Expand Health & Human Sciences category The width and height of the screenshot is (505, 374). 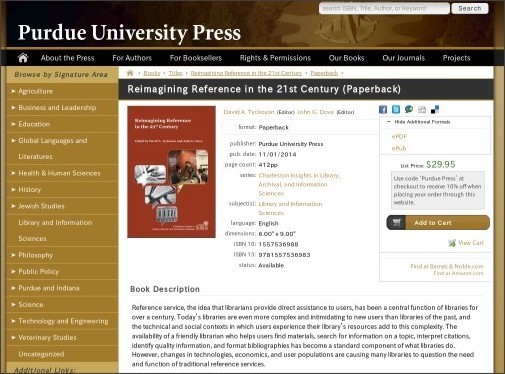[13, 173]
